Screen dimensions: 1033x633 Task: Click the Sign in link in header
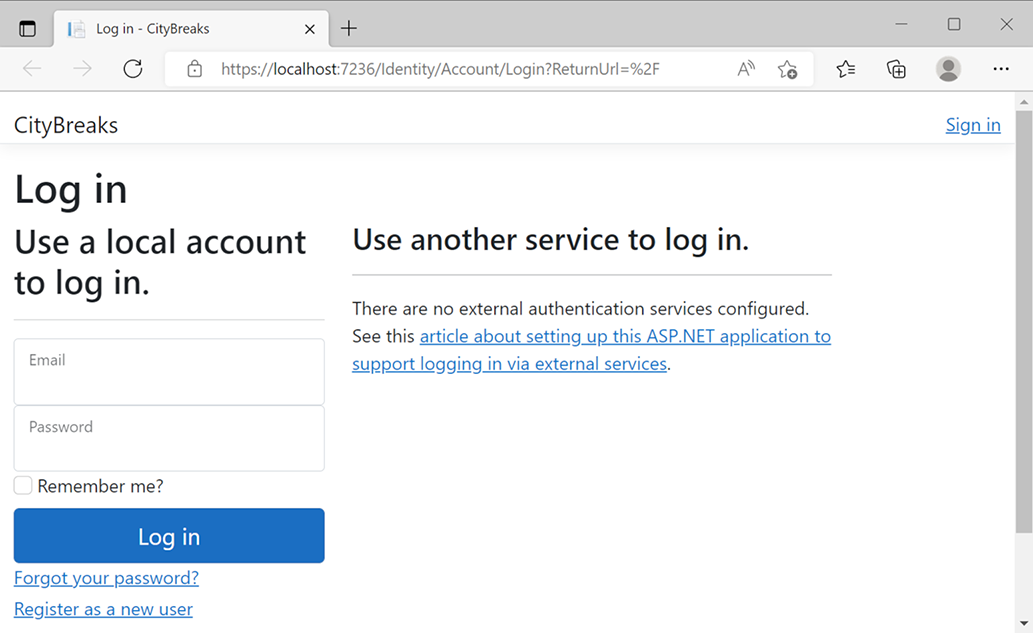pyautogui.click(x=973, y=124)
